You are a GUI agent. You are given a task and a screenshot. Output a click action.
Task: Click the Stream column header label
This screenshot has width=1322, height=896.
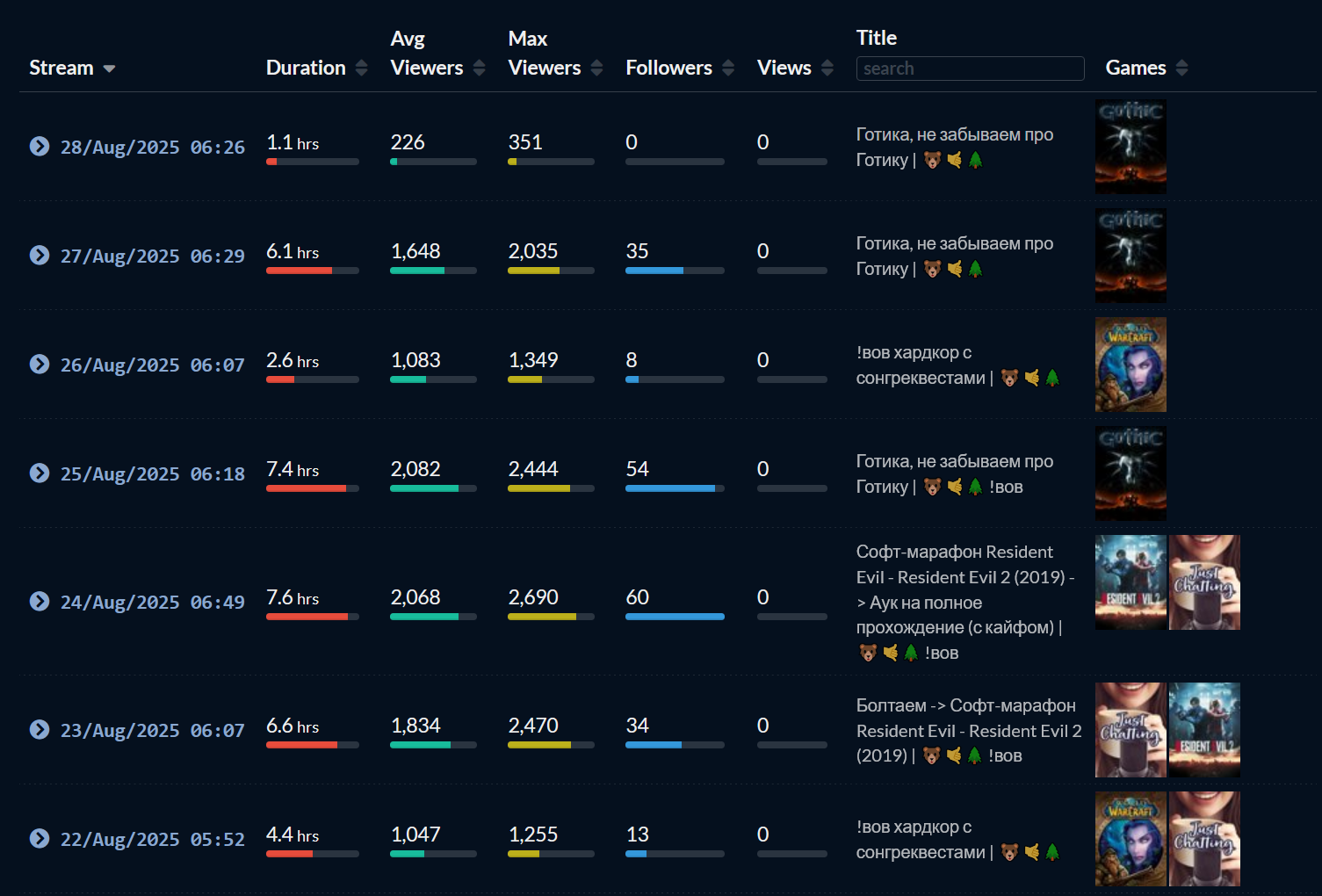click(x=61, y=68)
